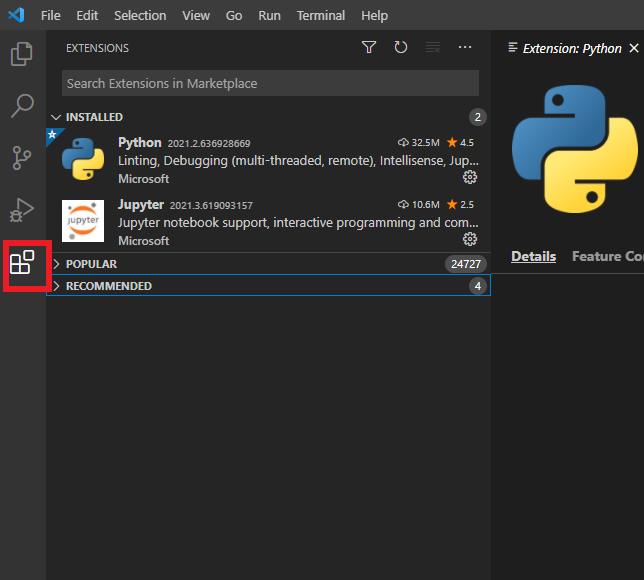The height and width of the screenshot is (580, 644).
Task: Open the Help menu
Action: pyautogui.click(x=375, y=16)
